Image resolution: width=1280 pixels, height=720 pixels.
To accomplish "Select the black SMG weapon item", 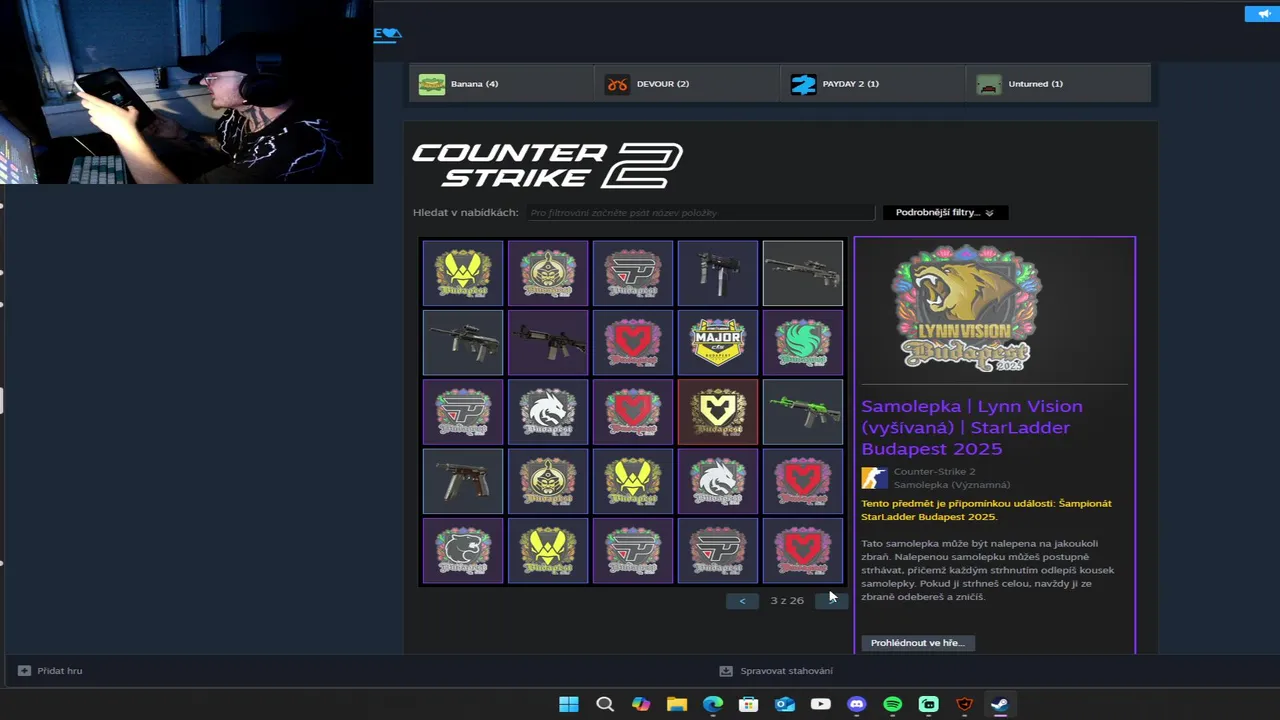I will click(718, 273).
